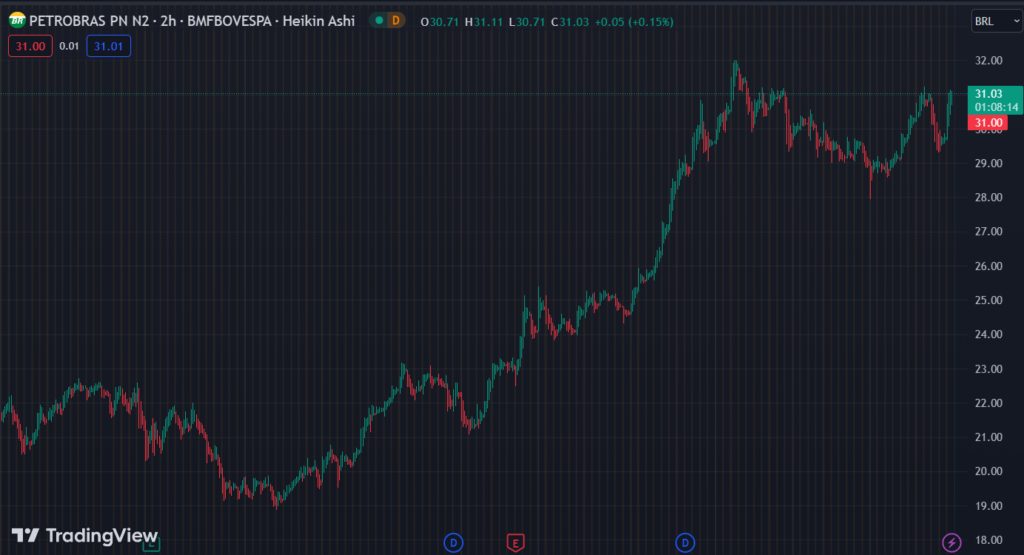
Task: Click the 27.00 price scale label
Action: (x=989, y=232)
